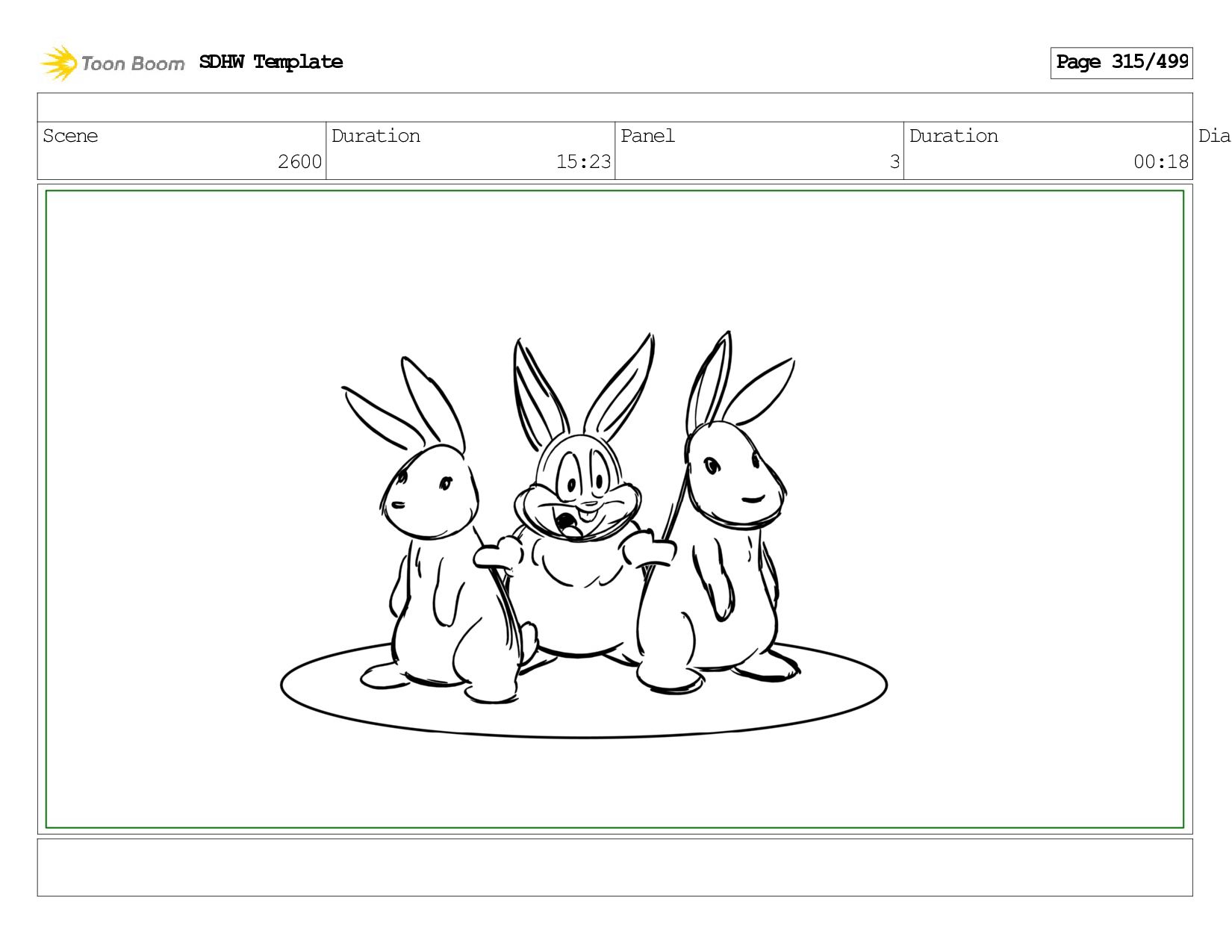Select the Panel label
The image size is (1232, 952).
647,136
